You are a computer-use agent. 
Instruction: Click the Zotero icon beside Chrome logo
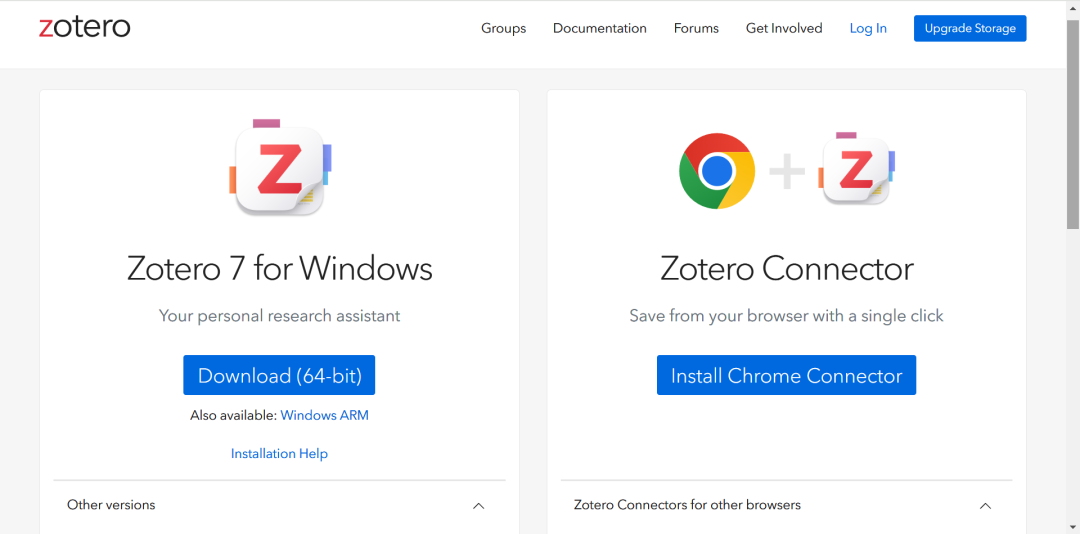coord(857,169)
